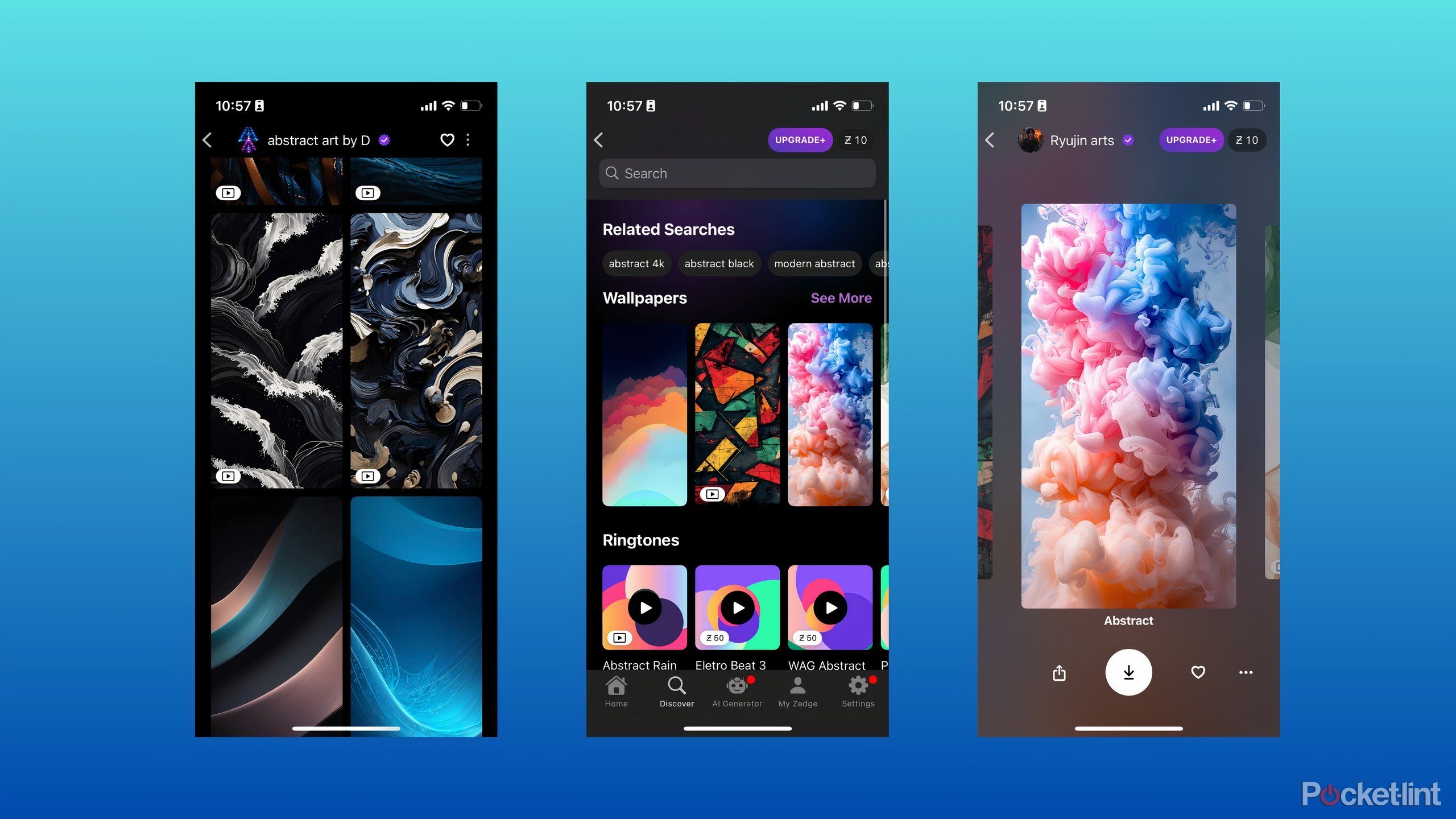This screenshot has width=1456, height=819.
Task: Tap the Settings tab in bottom navigation
Action: click(x=857, y=693)
